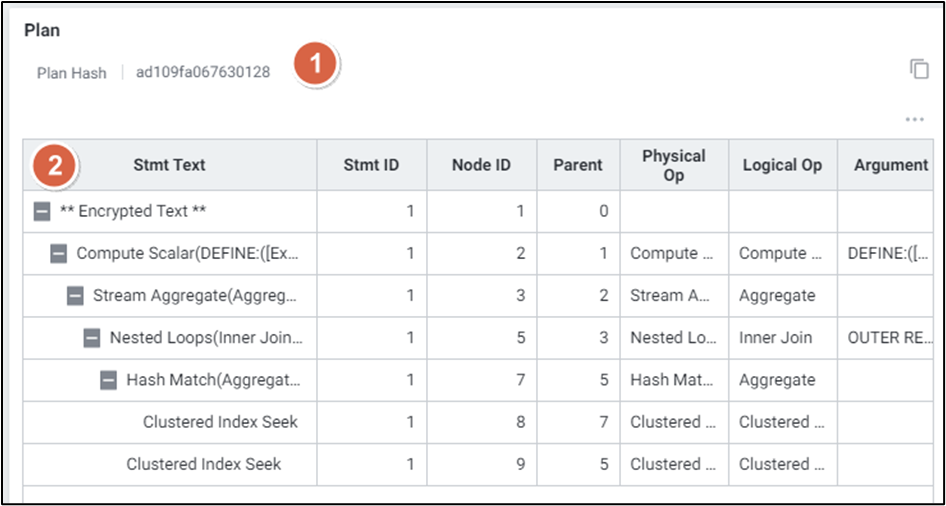946x506 pixels.
Task: Sort by Stmt Text column header
Action: [x=169, y=165]
